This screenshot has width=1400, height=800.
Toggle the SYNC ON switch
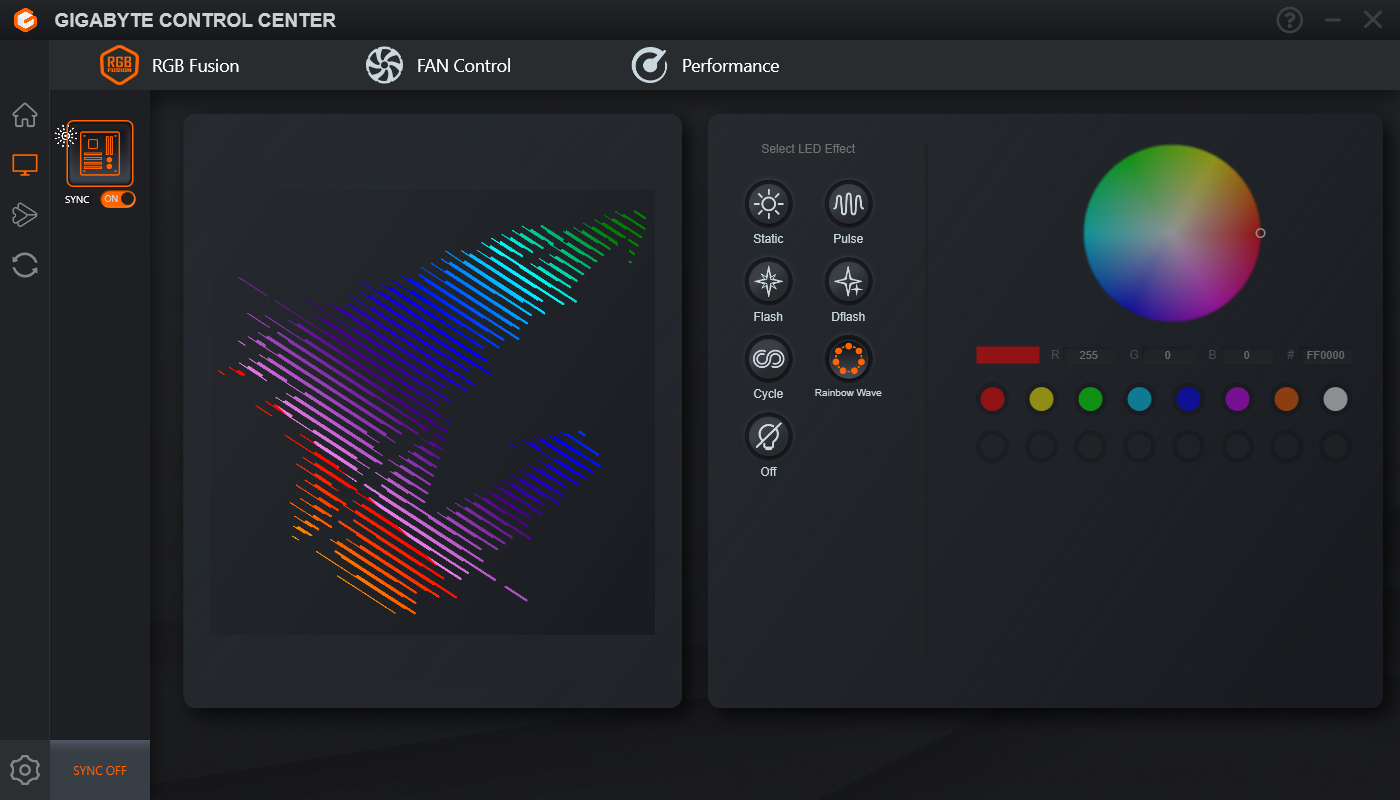118,199
